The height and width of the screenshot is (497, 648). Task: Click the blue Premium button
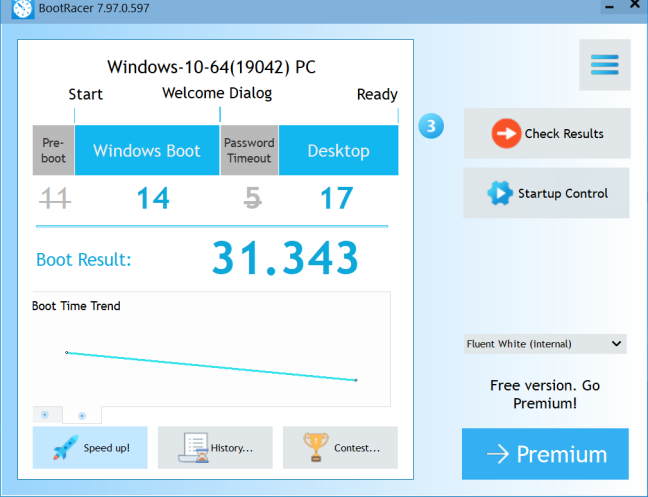pos(545,454)
